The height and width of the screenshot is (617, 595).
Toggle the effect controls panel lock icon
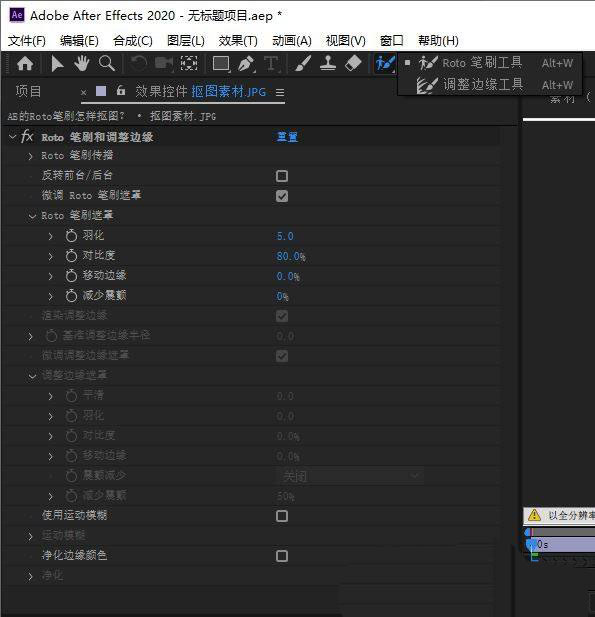pos(121,91)
